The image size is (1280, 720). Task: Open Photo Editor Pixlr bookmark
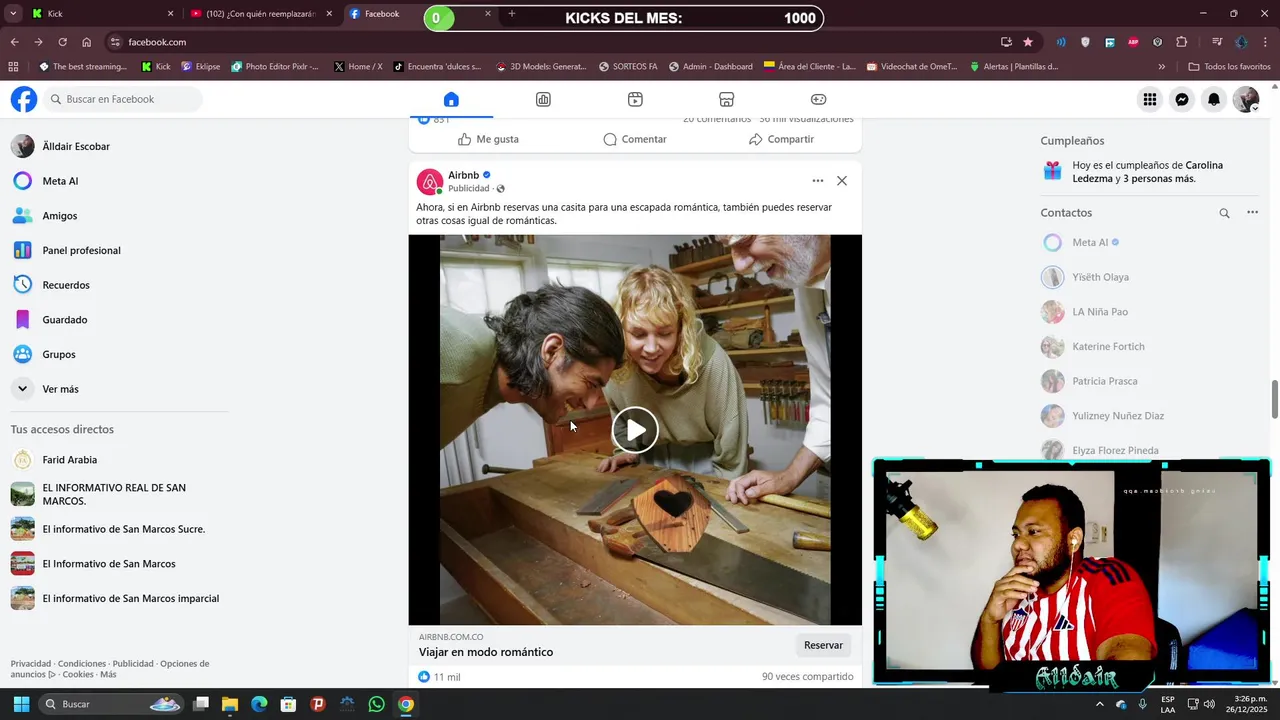275,67
